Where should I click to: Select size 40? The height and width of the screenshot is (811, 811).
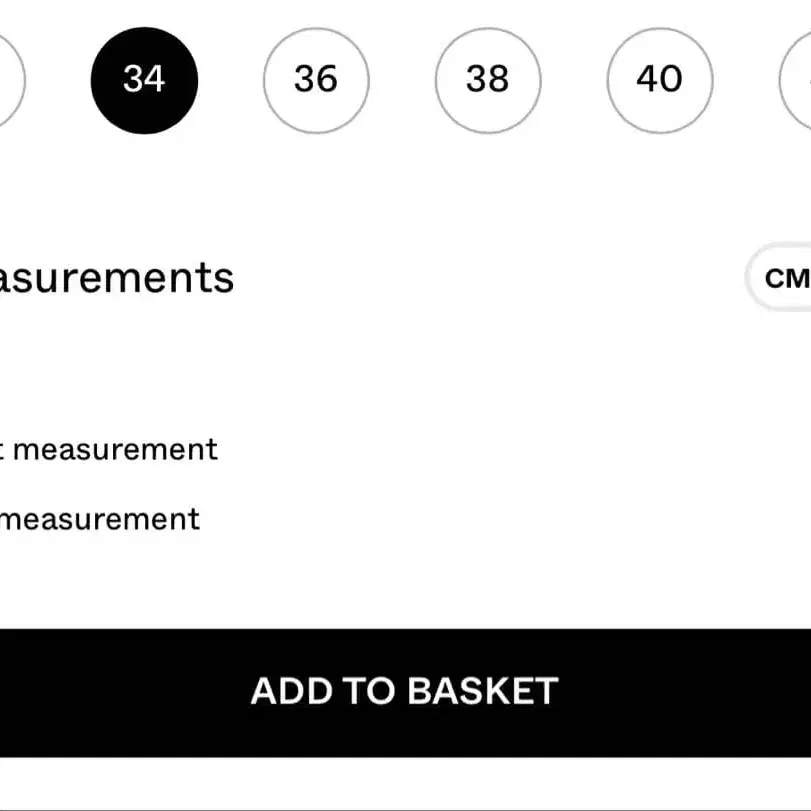pos(660,80)
